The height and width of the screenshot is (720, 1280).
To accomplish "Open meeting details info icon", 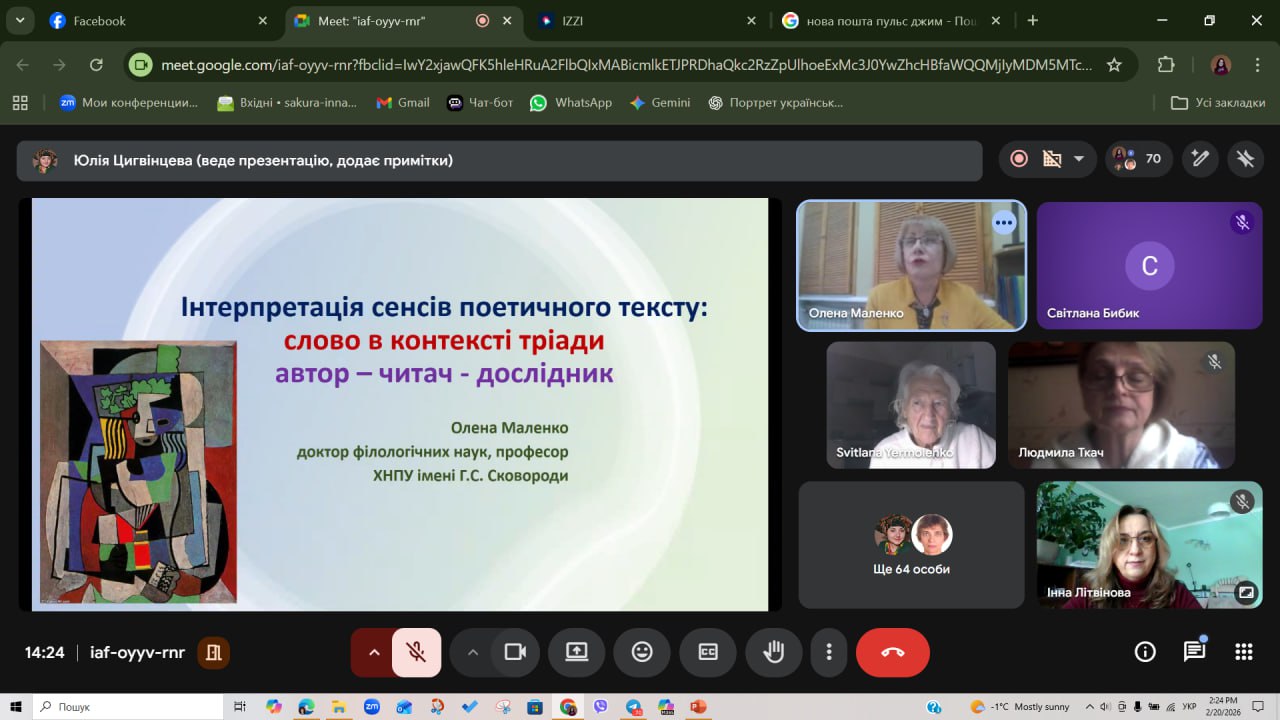I will point(1145,652).
